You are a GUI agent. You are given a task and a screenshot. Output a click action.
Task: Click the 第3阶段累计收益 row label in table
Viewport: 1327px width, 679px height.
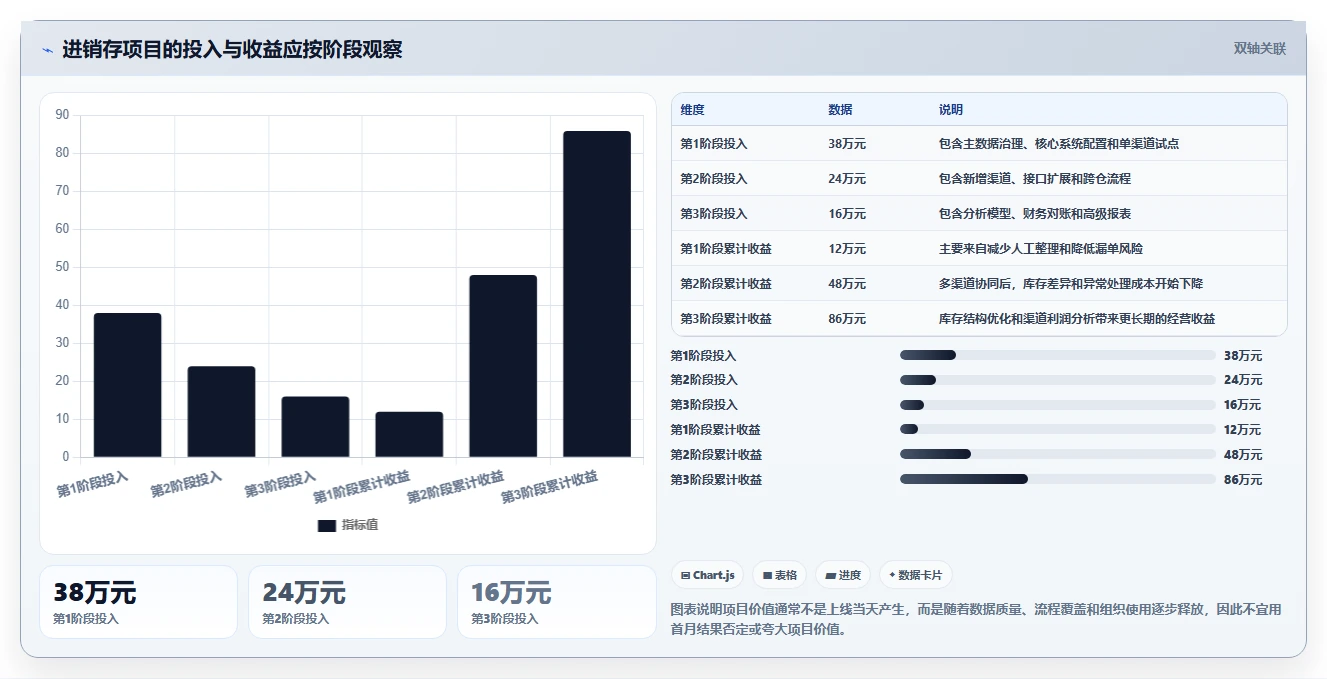click(726, 319)
